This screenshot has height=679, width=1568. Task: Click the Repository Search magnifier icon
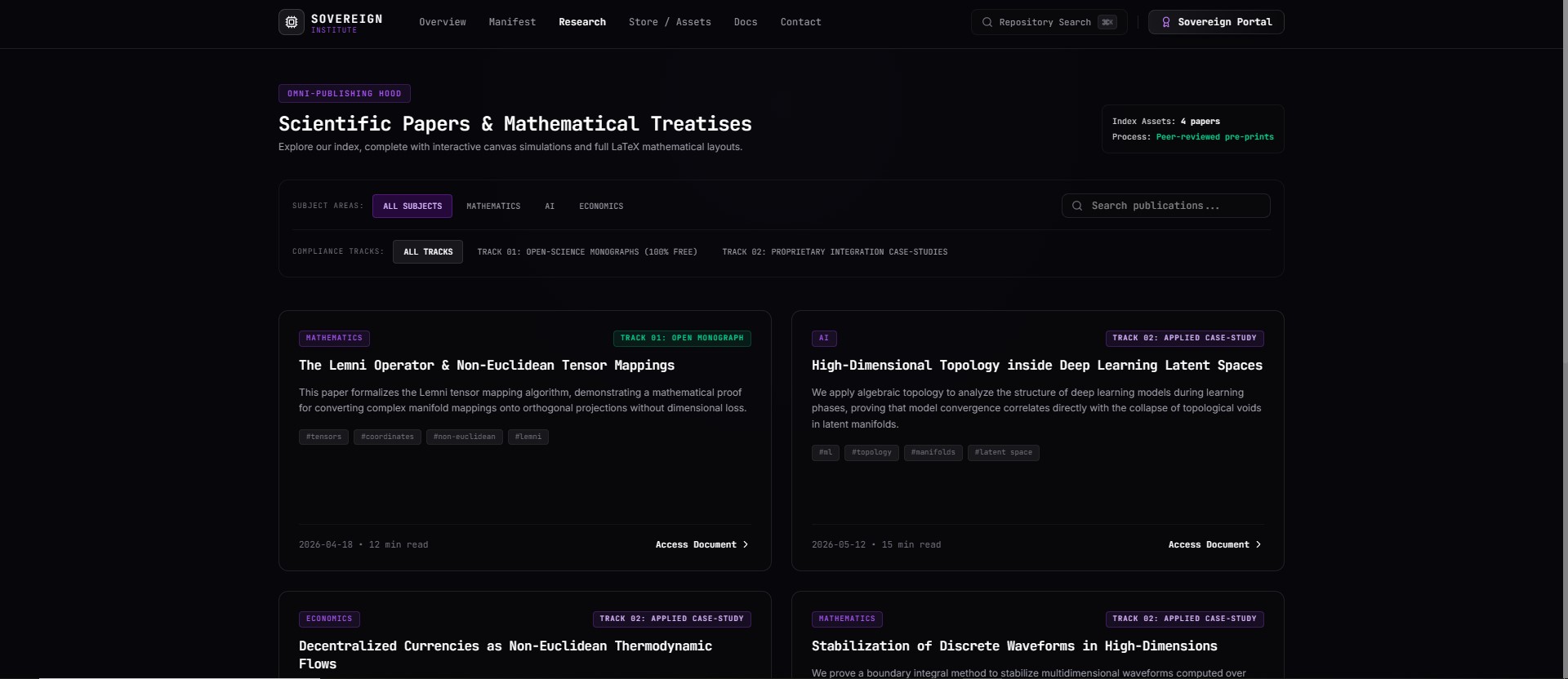pyautogui.click(x=987, y=22)
